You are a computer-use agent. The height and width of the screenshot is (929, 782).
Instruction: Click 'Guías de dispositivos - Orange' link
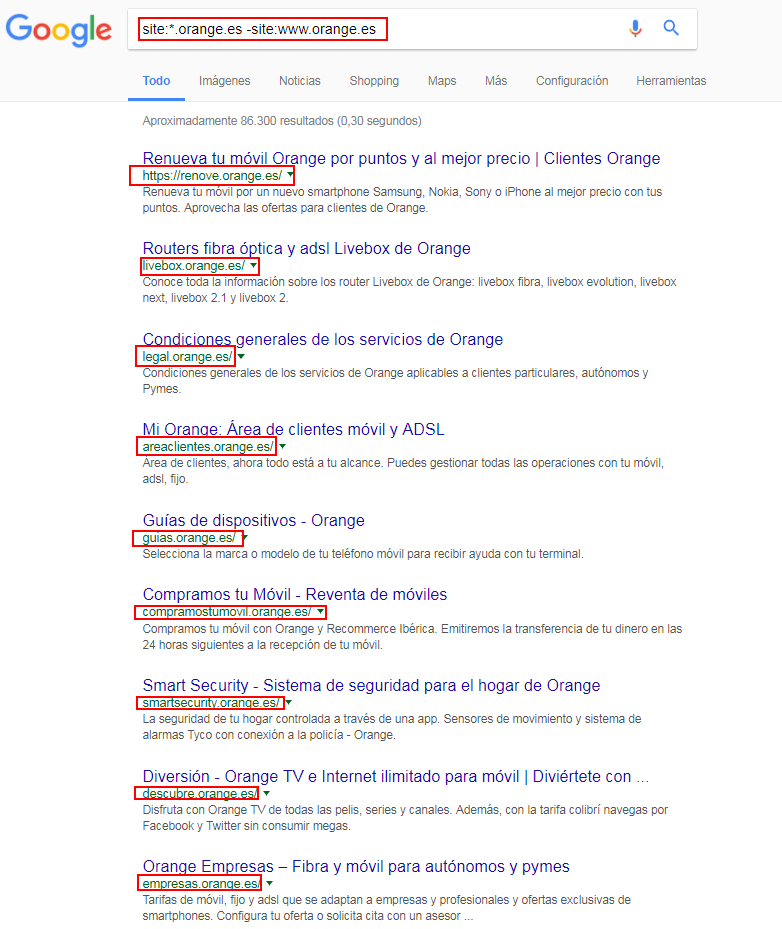[x=253, y=520]
